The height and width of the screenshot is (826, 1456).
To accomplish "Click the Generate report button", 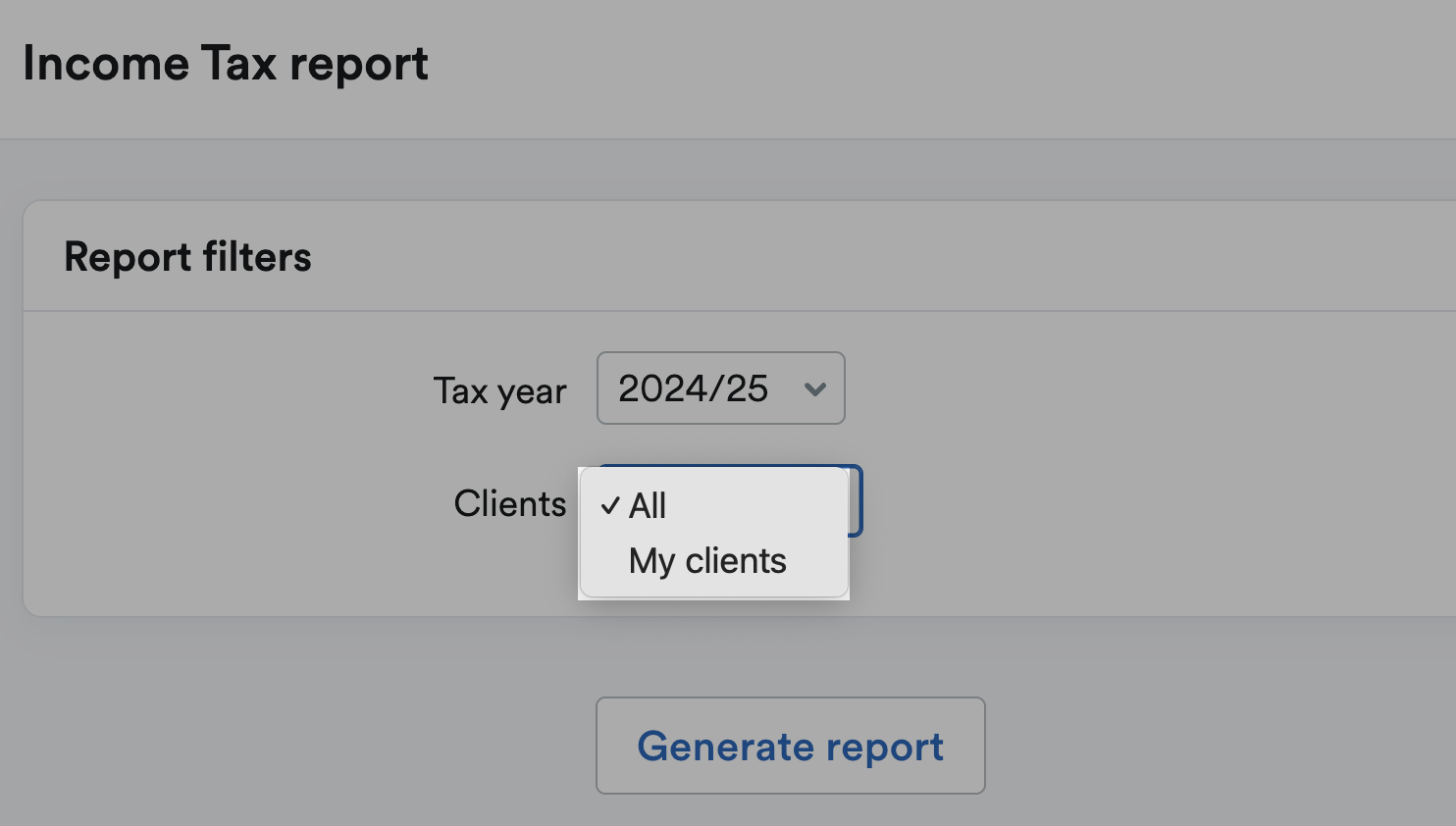I will [x=790, y=746].
